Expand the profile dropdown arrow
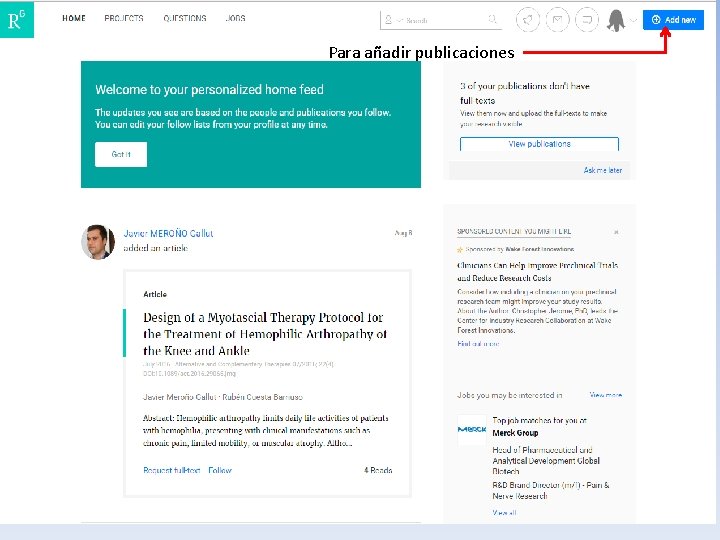The width and height of the screenshot is (720, 540). click(633, 20)
